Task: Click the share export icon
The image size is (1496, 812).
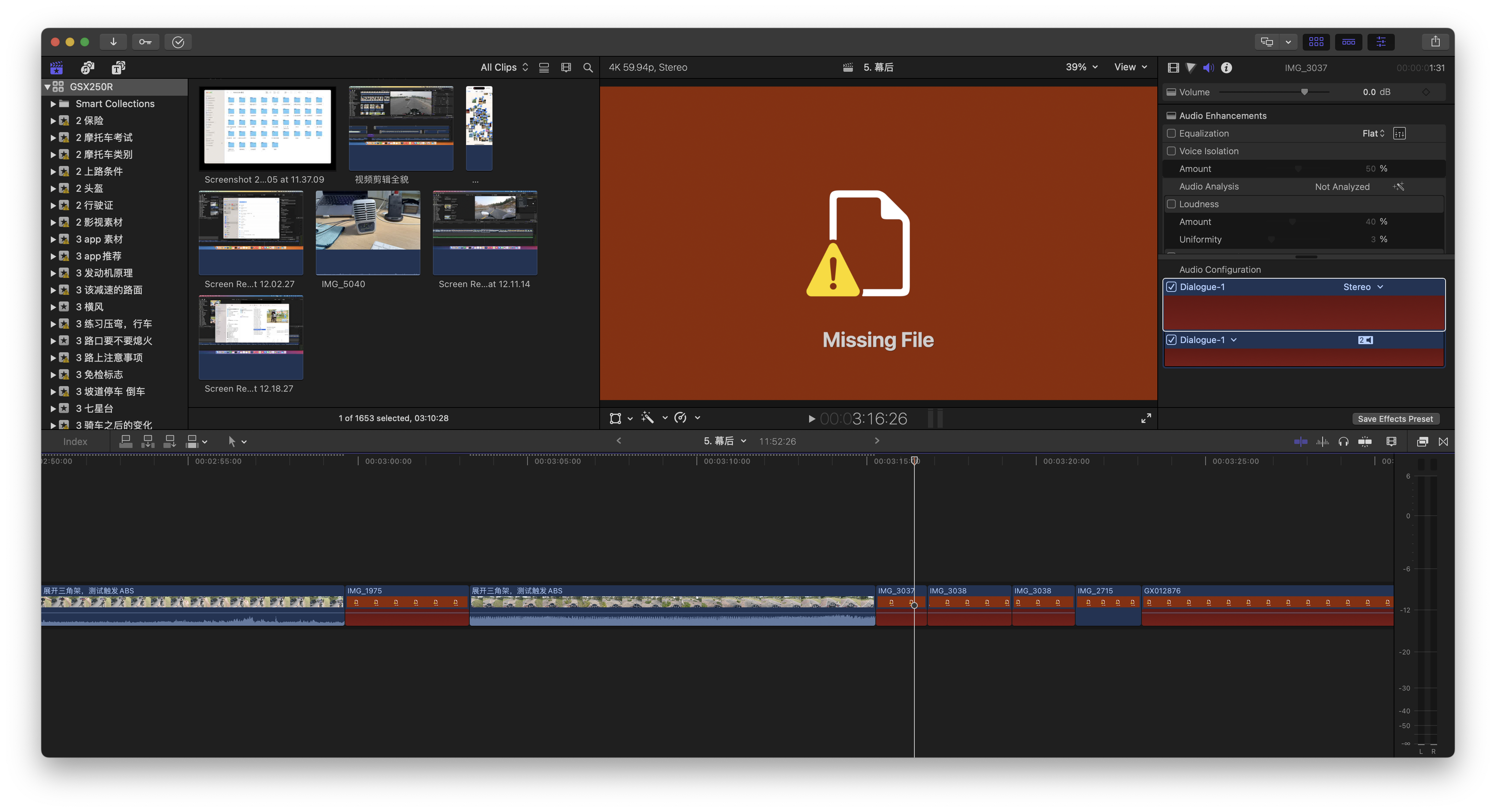Action: [1435, 42]
